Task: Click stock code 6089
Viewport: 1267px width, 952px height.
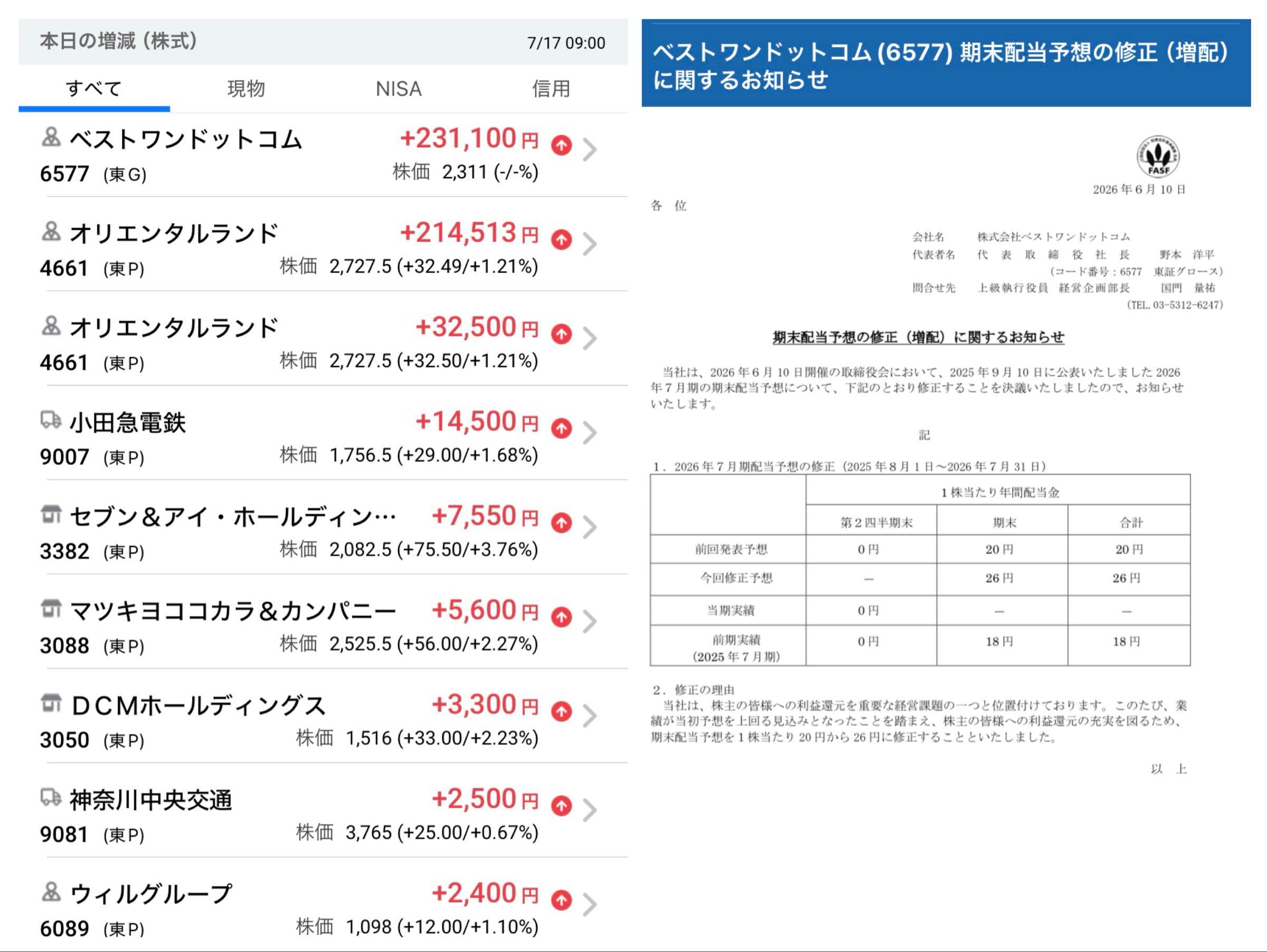Action: coord(64,929)
